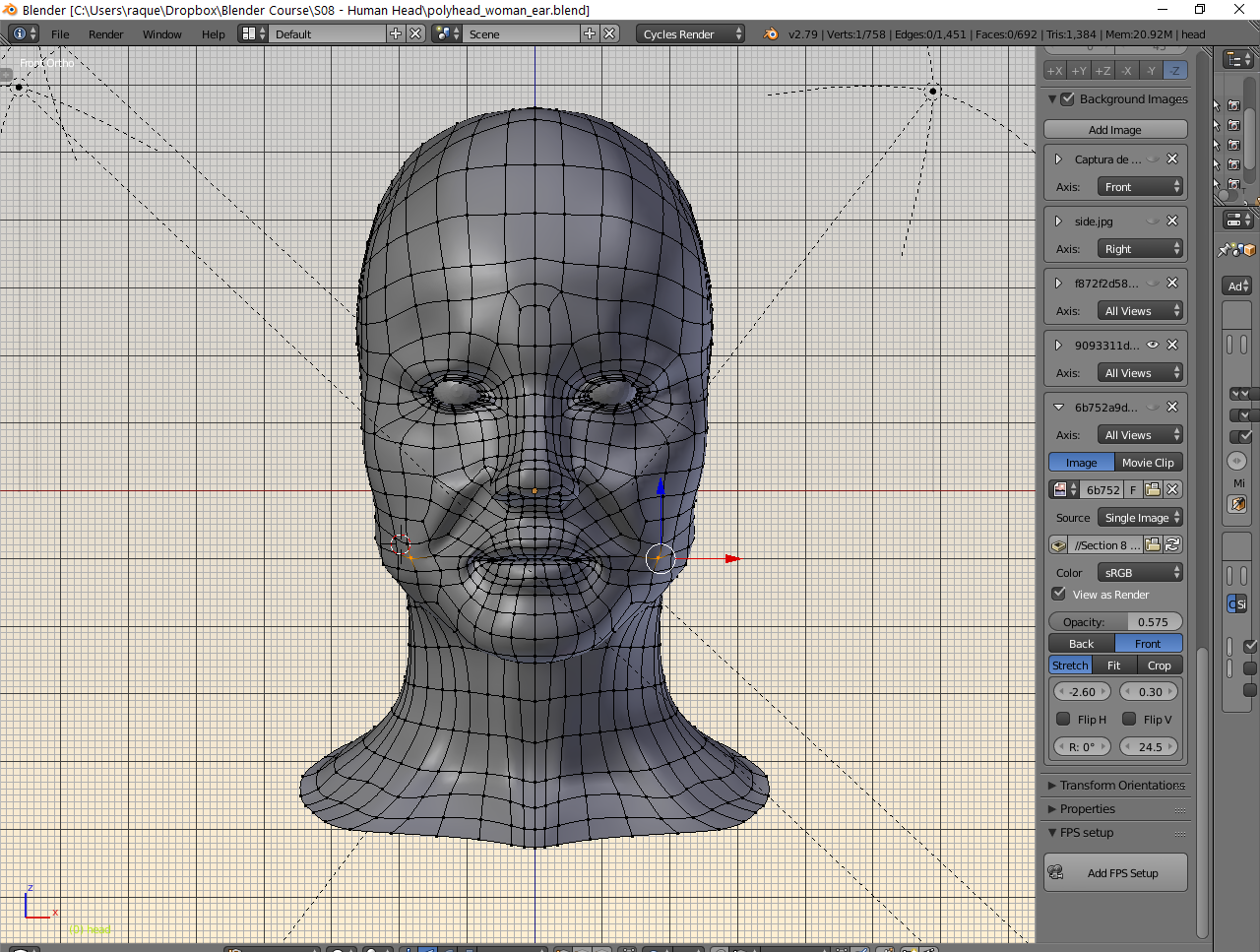1260x952 pixels.
Task: Open outliner editor type selector icon
Action: click(1237, 59)
